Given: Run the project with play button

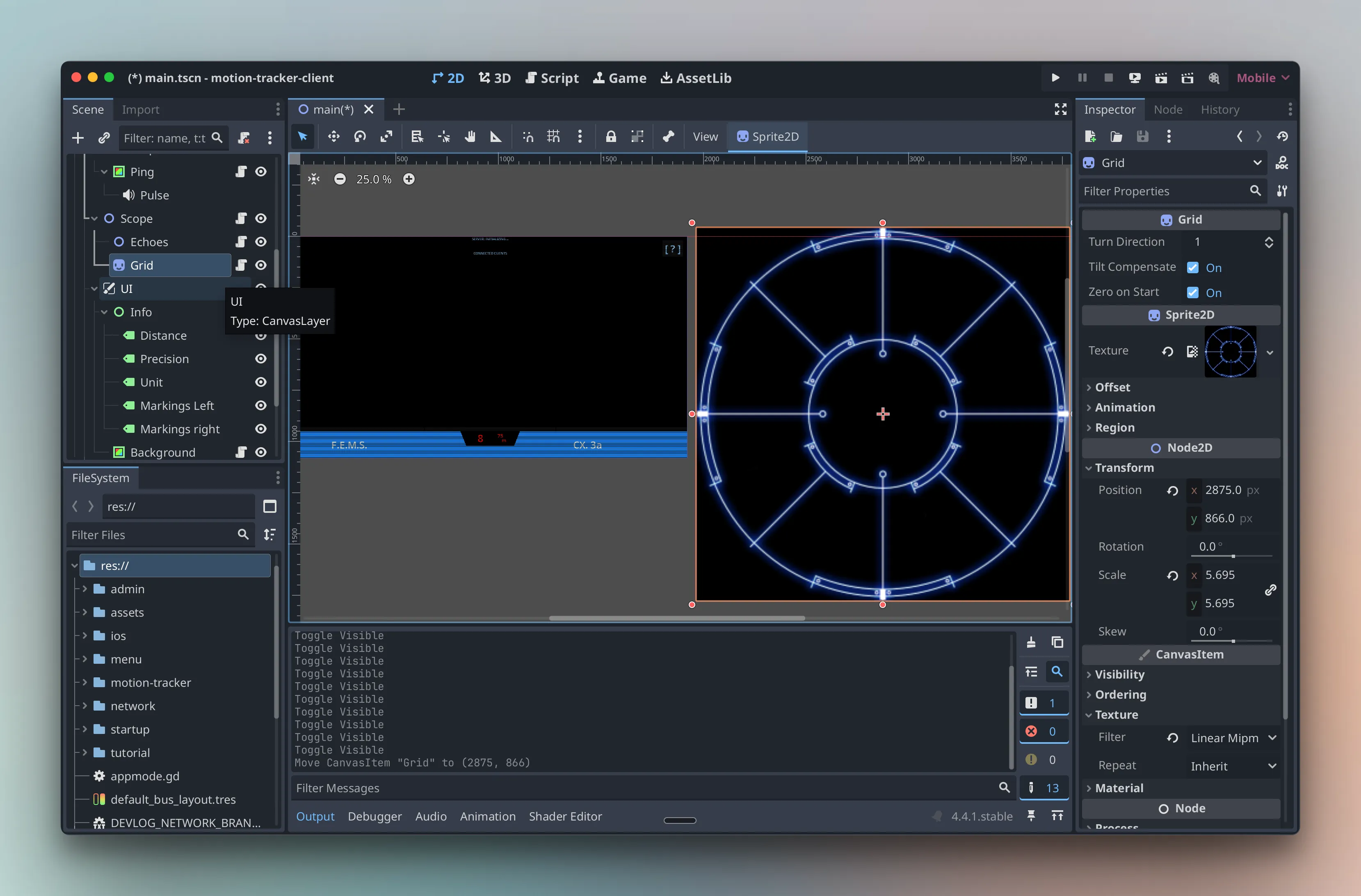Looking at the screenshot, I should [1055, 78].
